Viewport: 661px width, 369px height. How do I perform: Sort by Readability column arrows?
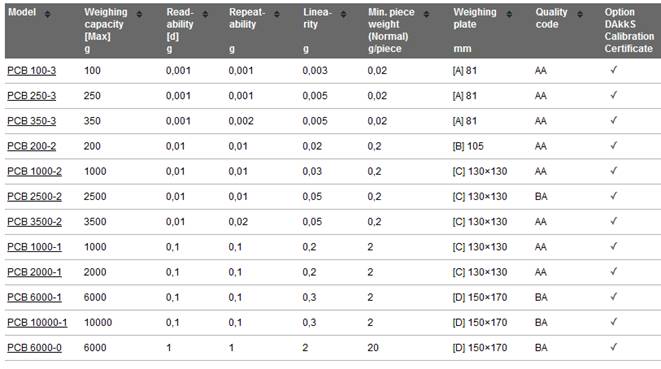tap(205, 14)
